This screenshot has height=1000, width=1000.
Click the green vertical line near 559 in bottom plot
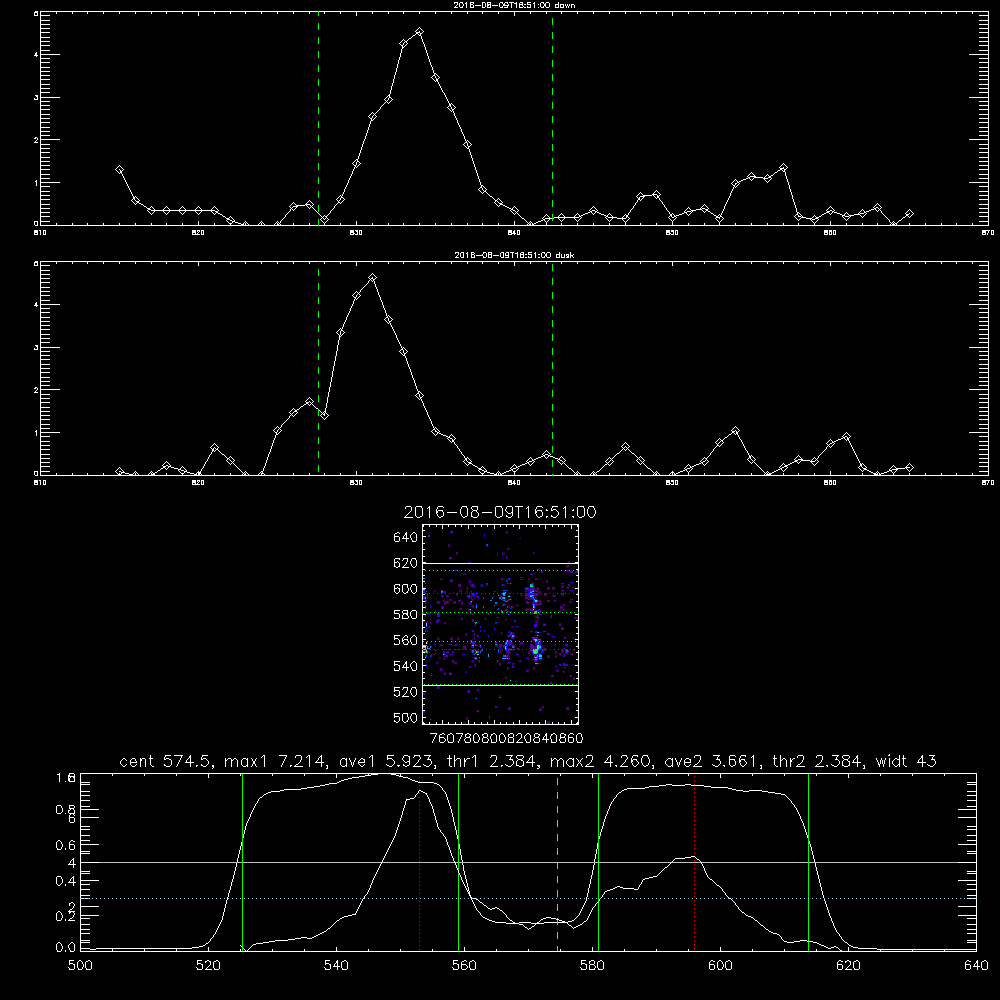click(x=459, y=862)
